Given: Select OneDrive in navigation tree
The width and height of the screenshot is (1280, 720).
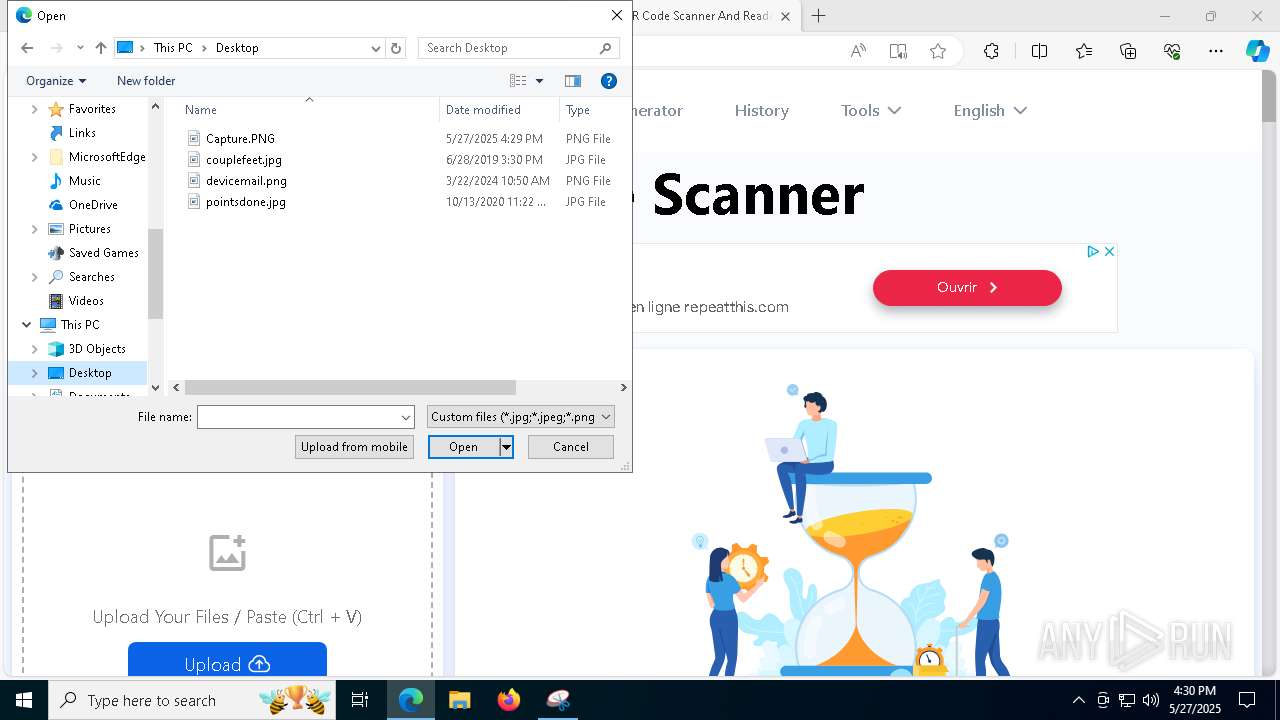Looking at the screenshot, I should click(x=93, y=205).
